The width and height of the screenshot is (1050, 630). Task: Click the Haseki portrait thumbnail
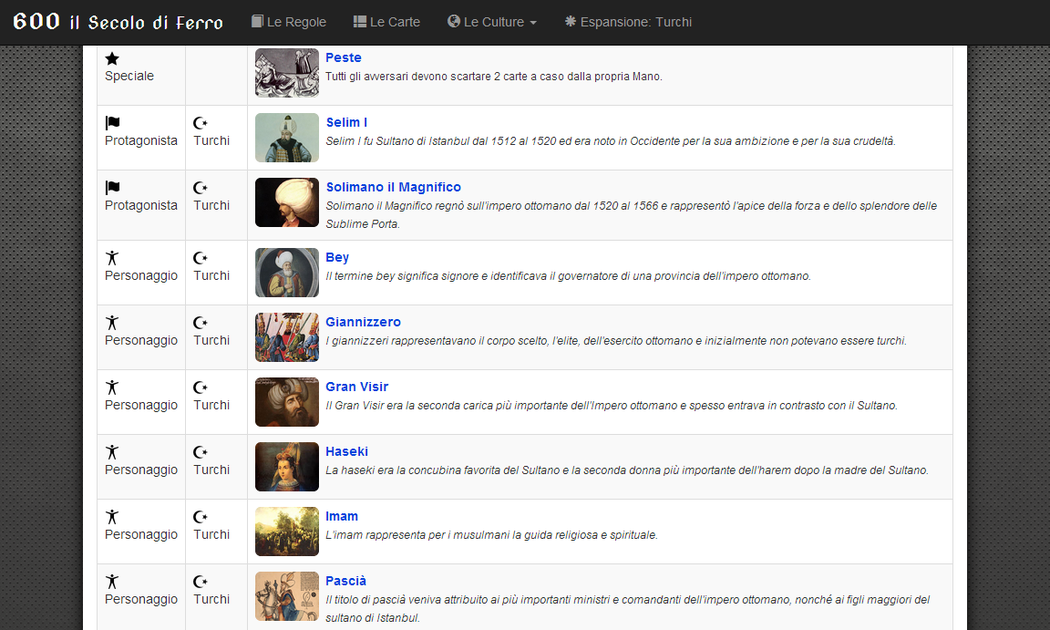287,467
